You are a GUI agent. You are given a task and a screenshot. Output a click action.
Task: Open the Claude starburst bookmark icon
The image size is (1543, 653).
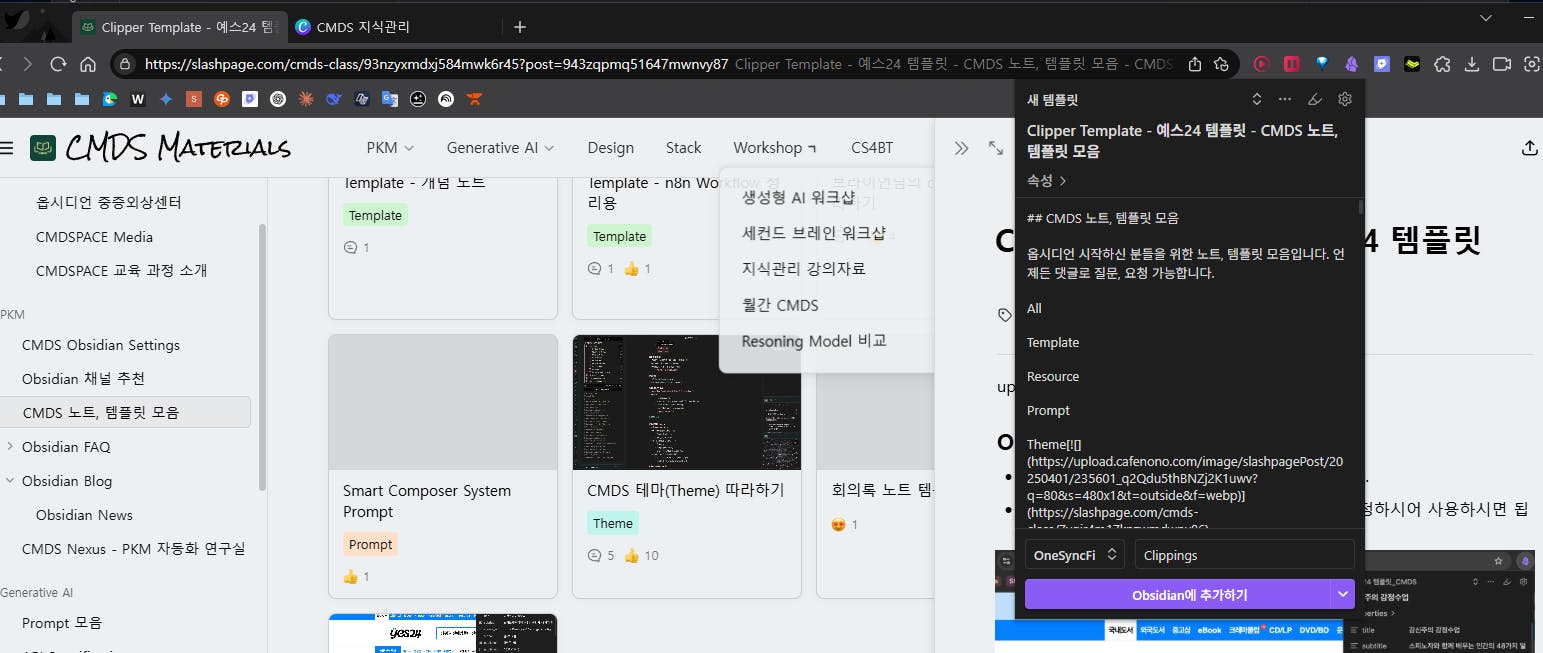pos(306,99)
